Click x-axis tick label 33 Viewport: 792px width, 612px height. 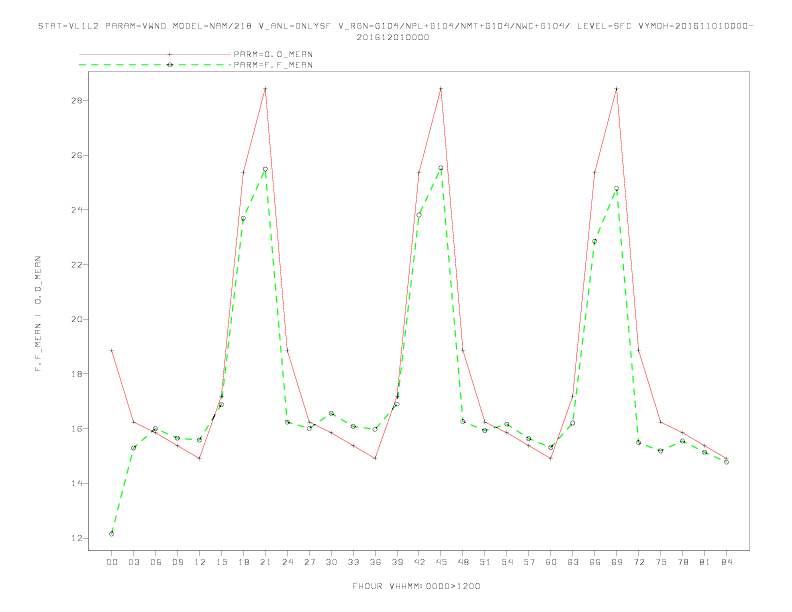pyautogui.click(x=353, y=562)
